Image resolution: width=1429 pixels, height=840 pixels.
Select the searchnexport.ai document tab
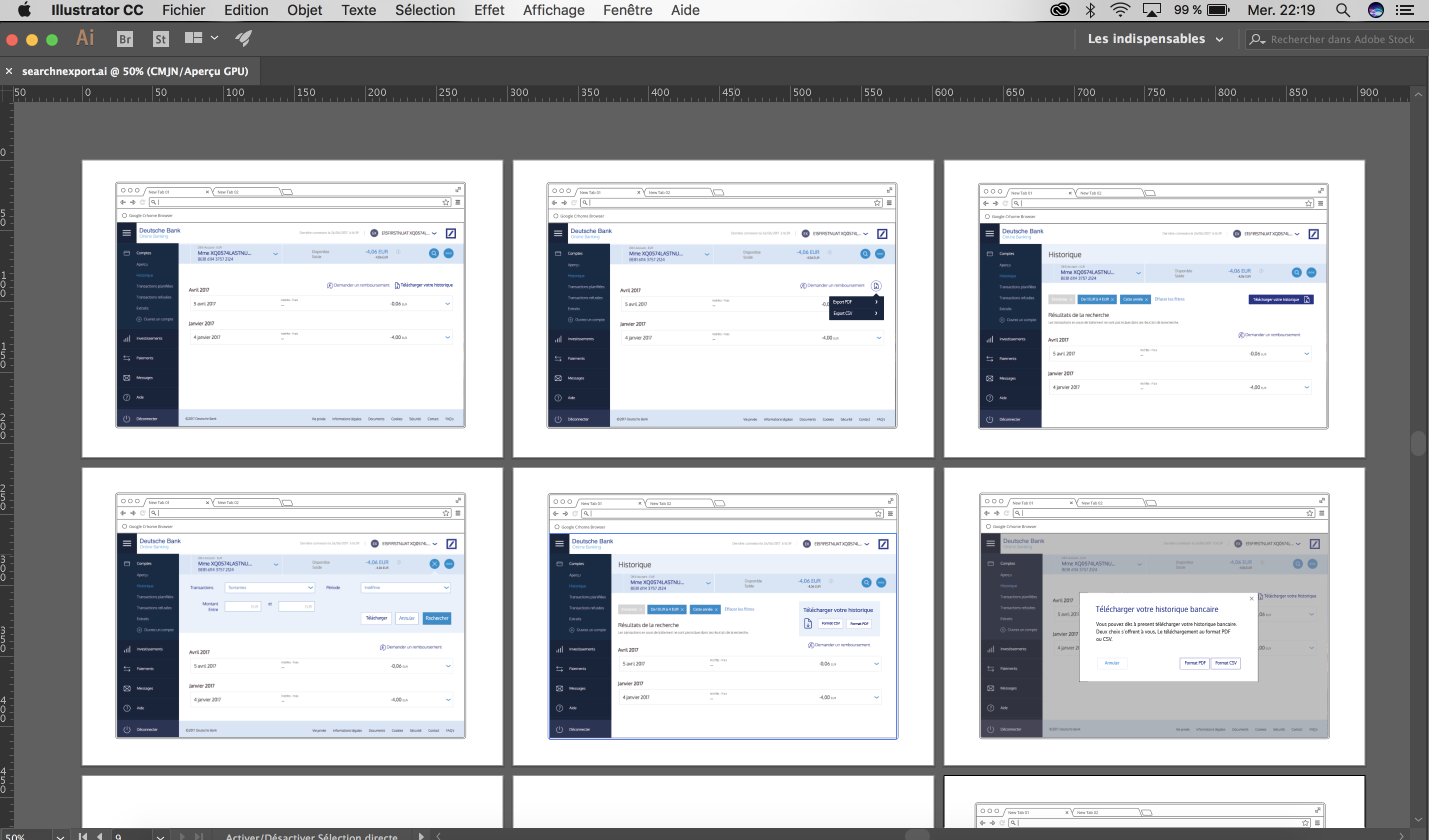(135, 71)
